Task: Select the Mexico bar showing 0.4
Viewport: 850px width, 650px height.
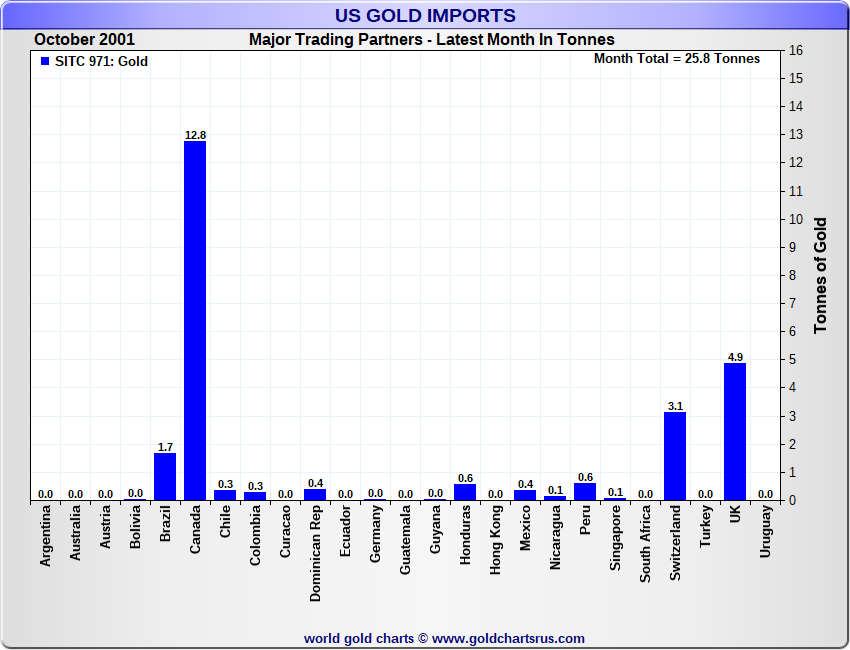Action: click(525, 494)
